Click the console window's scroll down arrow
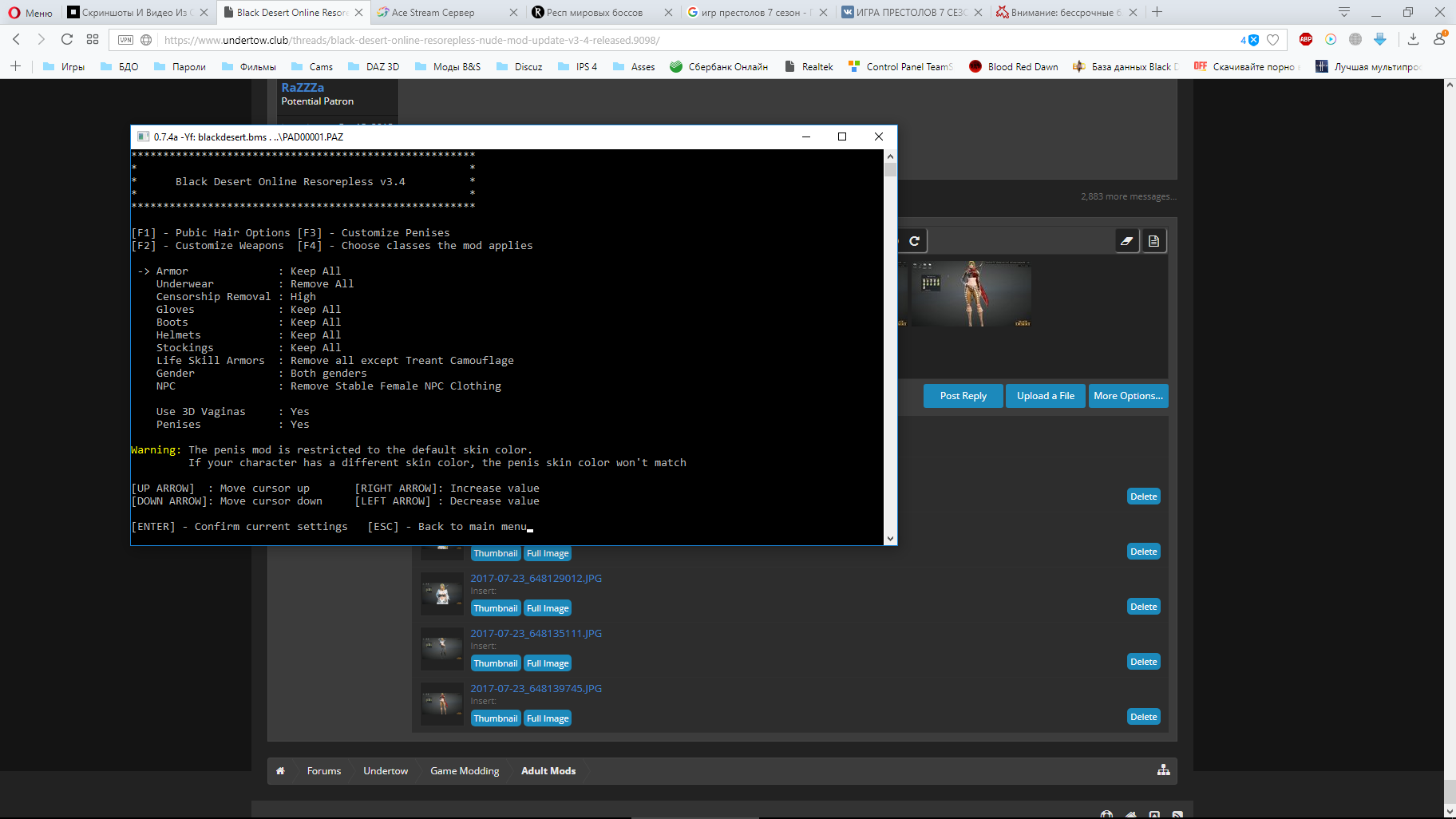 coord(890,539)
